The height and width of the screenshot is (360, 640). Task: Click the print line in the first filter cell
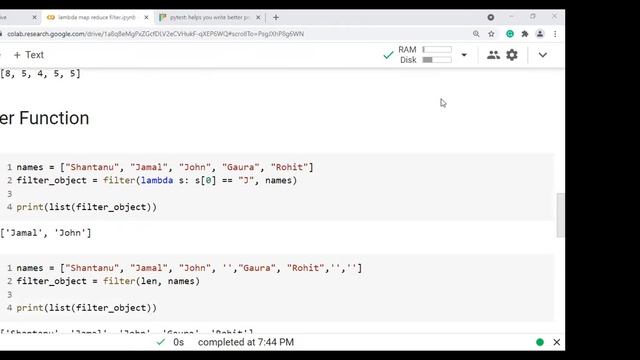tap(87, 207)
